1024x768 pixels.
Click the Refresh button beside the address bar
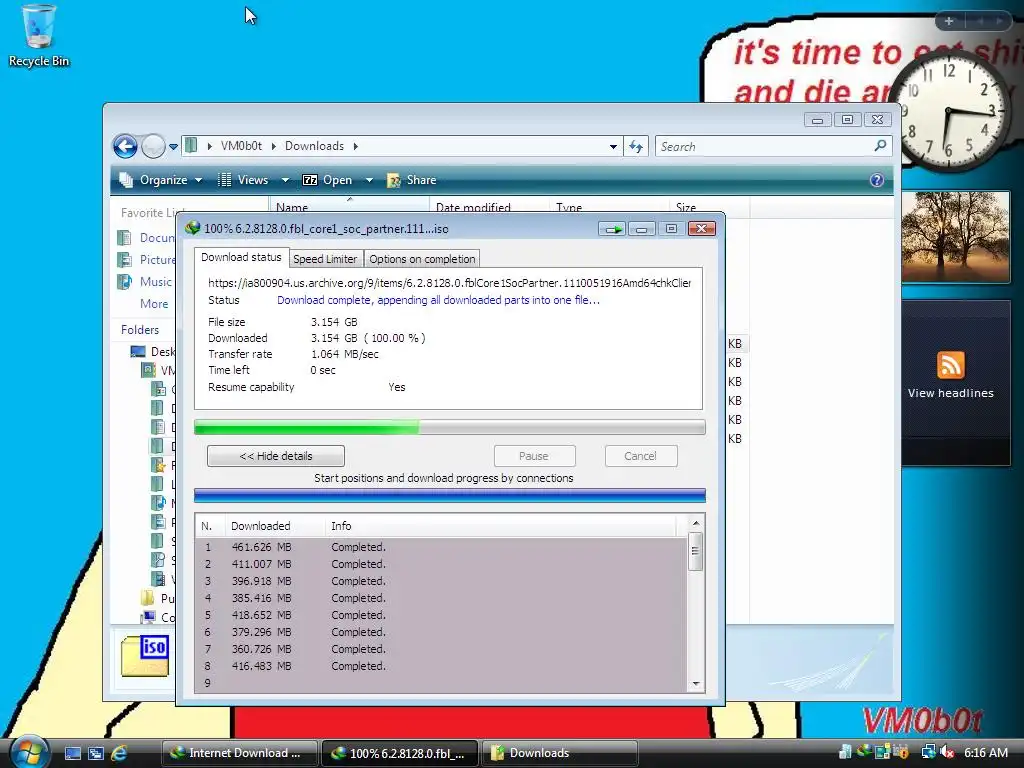tap(636, 147)
